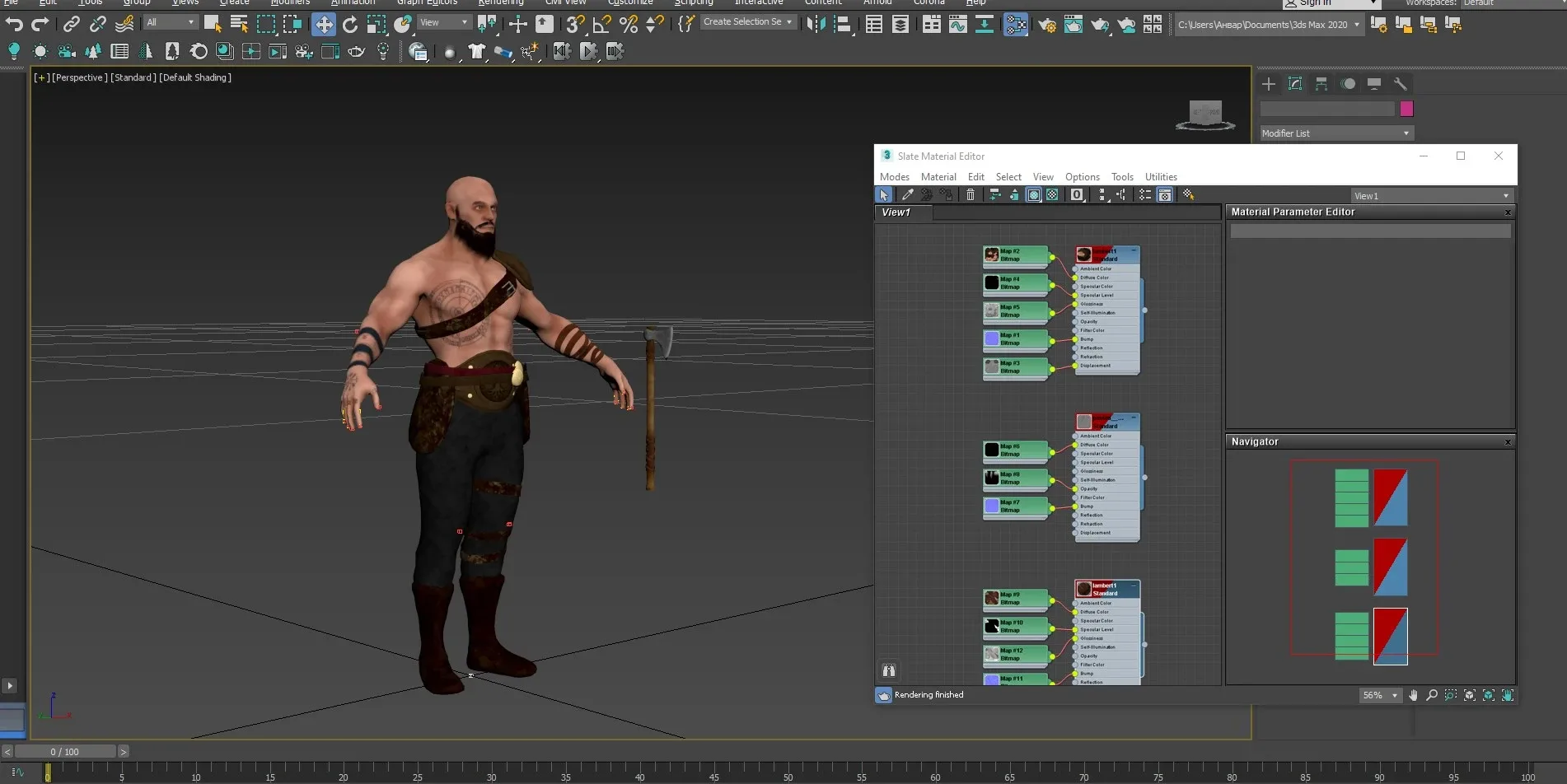Click the Select and Rotate tool
The image size is (1567, 784).
(350, 25)
